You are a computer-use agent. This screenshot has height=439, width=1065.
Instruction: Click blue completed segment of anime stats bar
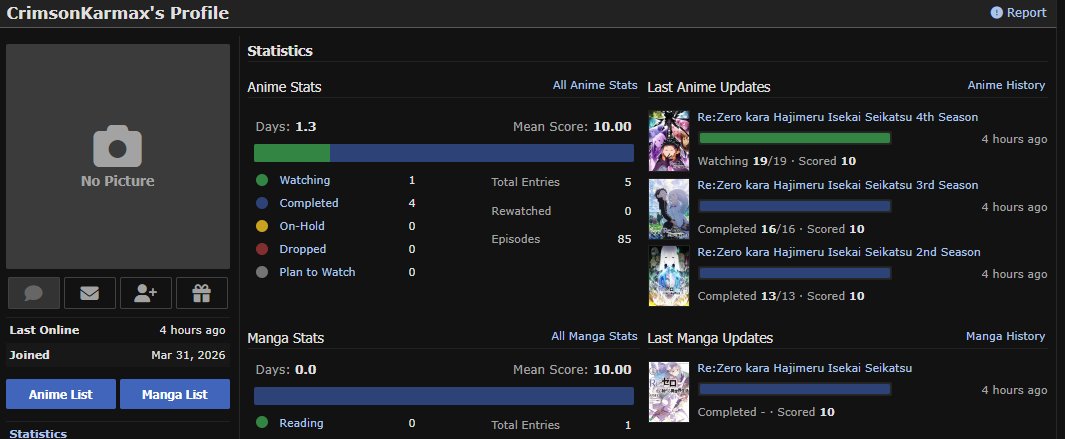tap(482, 153)
